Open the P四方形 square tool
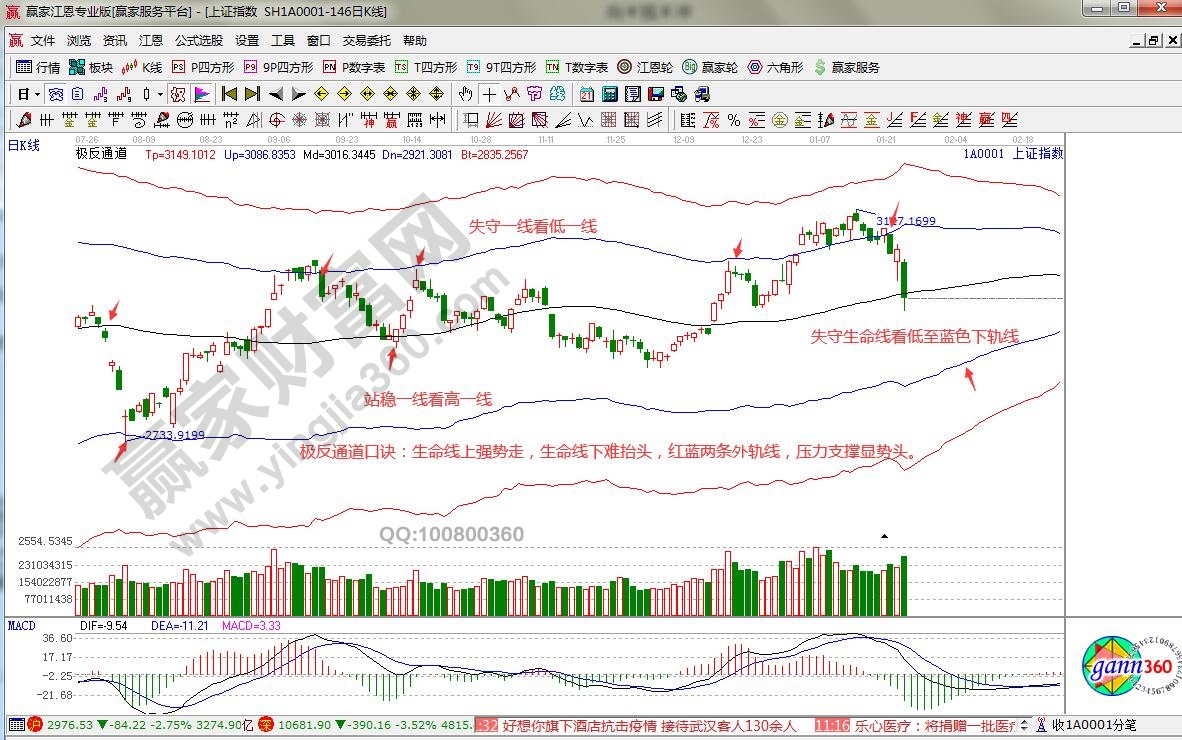This screenshot has height=740, width=1182. coord(203,68)
